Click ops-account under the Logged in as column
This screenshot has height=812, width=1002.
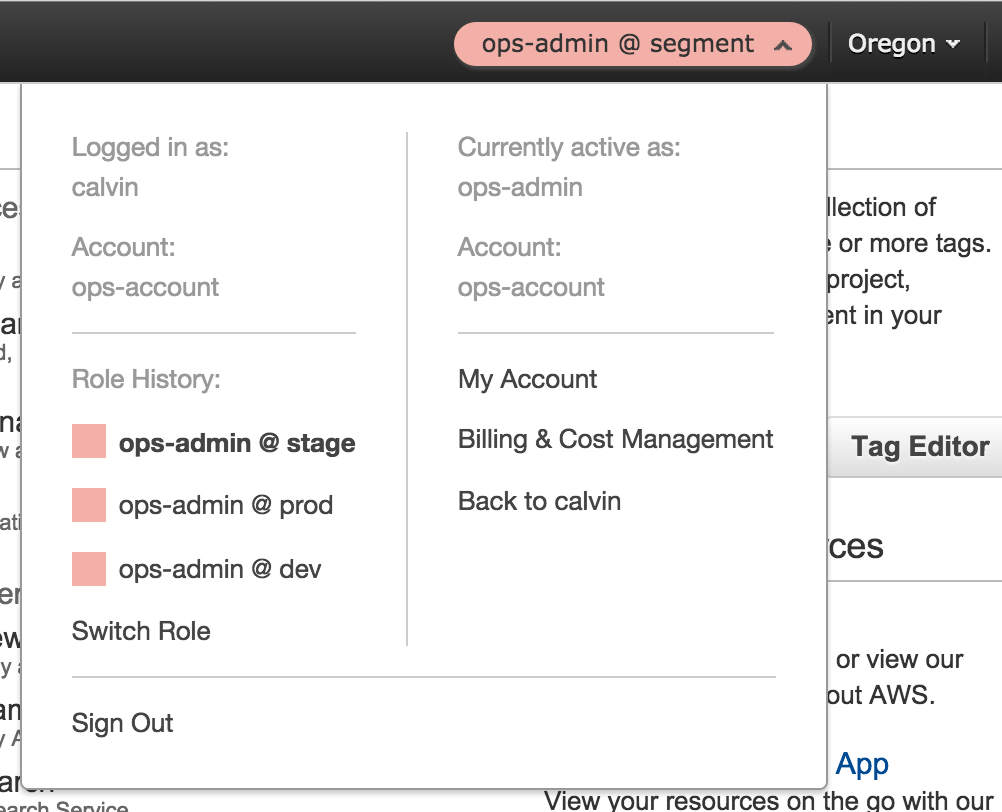tap(145, 287)
